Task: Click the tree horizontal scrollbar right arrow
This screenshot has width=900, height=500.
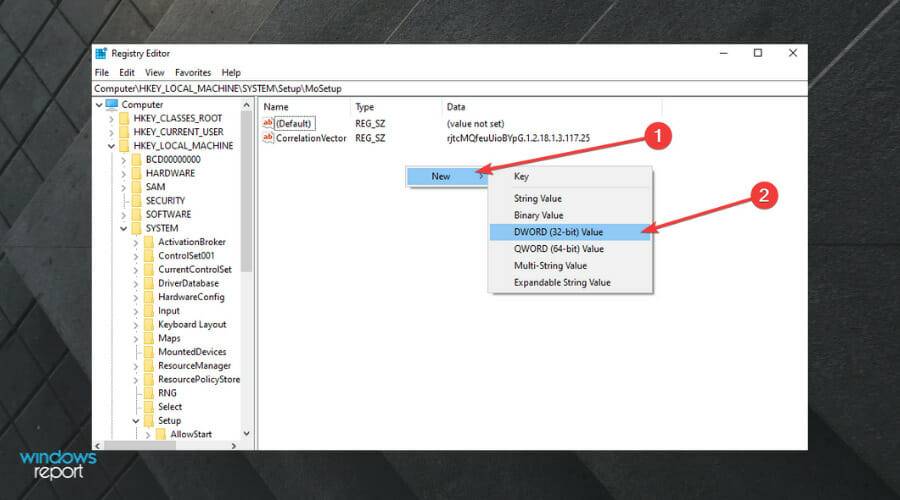Action: click(234, 445)
